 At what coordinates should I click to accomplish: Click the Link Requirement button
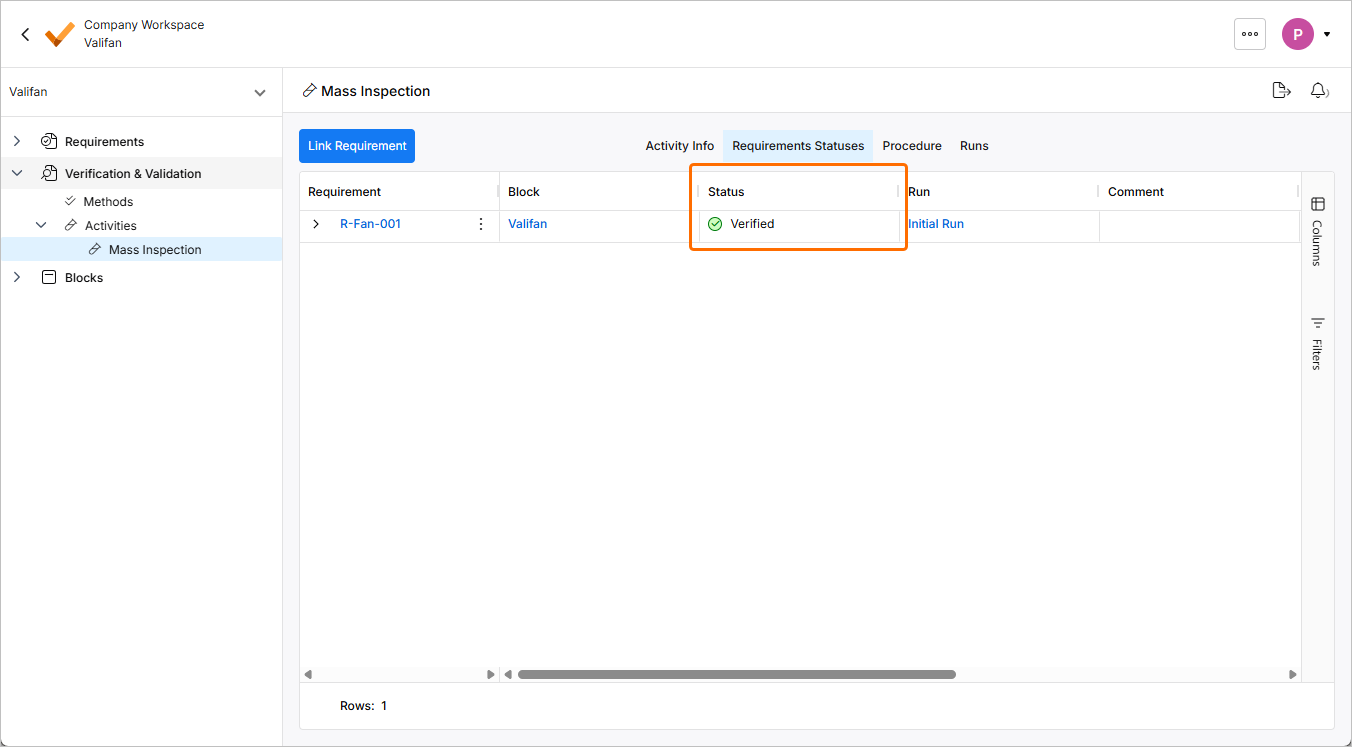pyautogui.click(x=357, y=146)
